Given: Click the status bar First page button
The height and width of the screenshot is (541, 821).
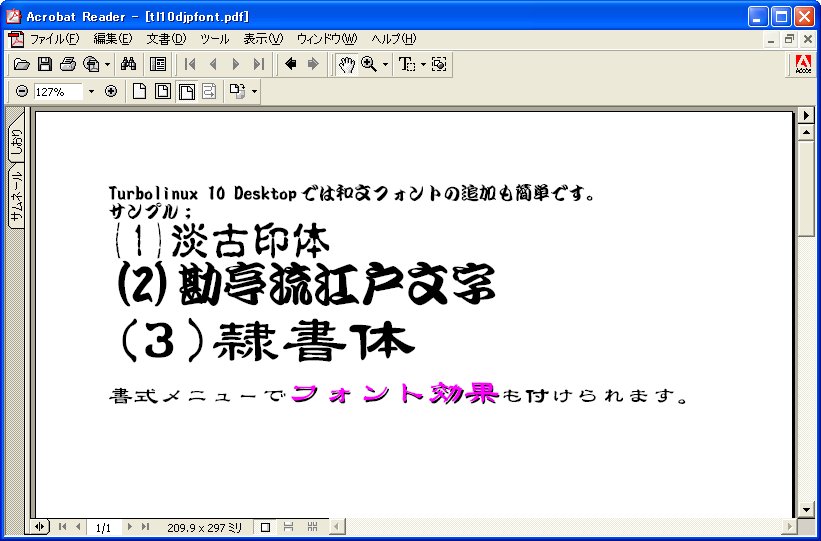Looking at the screenshot, I should (62, 526).
